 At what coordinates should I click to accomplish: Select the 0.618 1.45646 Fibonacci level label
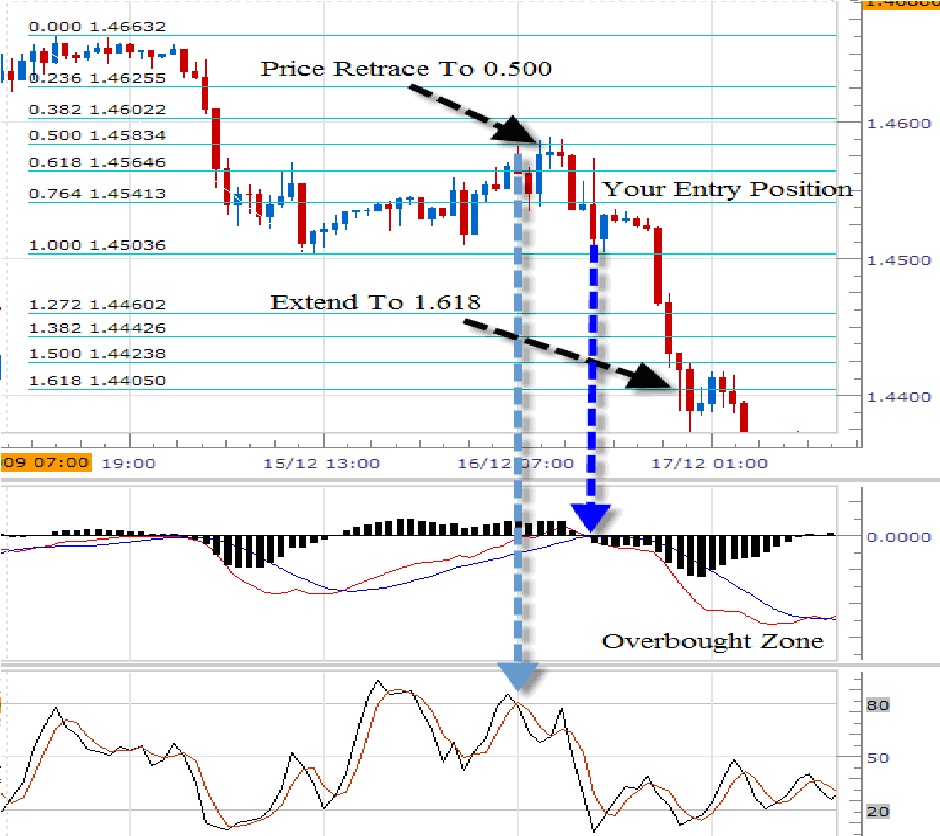tap(97, 162)
